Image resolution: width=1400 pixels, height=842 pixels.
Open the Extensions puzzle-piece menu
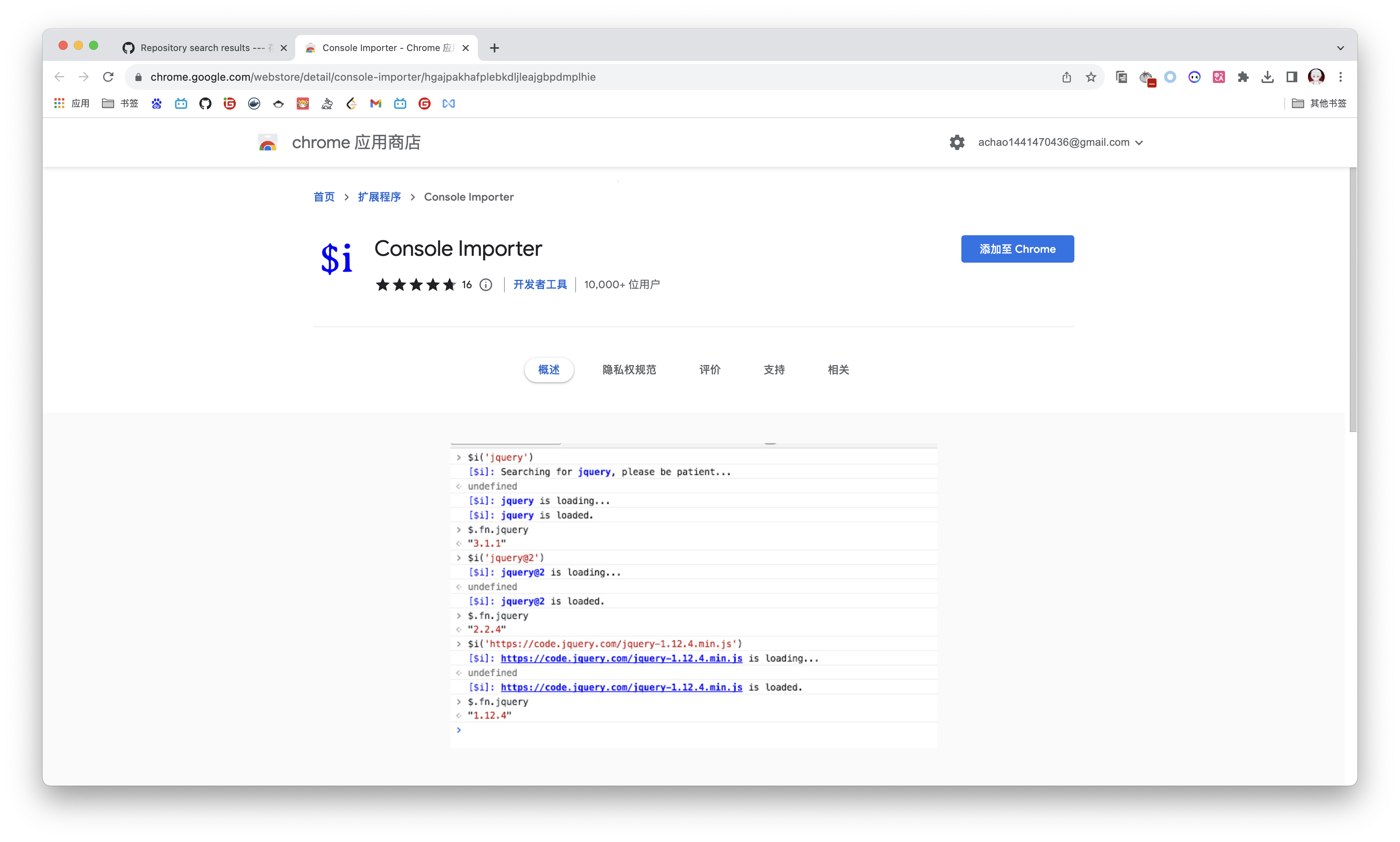(x=1243, y=77)
